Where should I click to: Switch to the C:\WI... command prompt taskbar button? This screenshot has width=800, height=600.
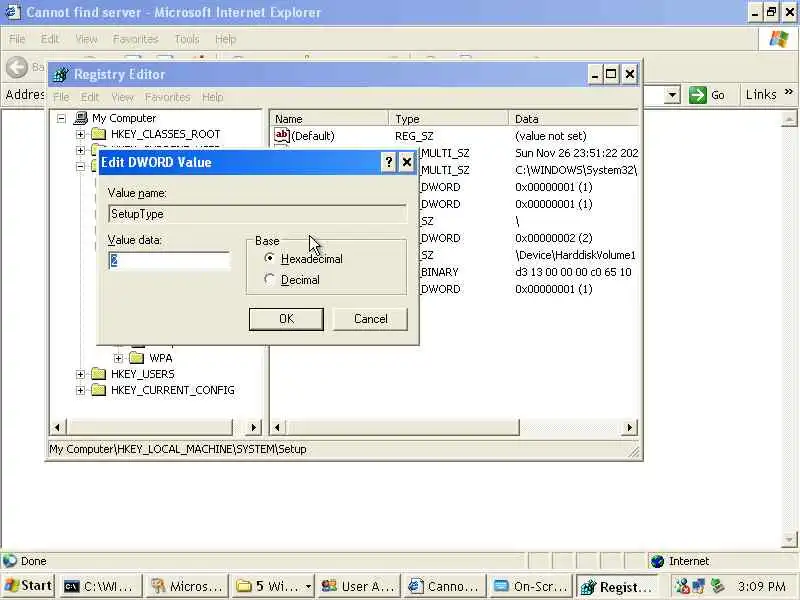click(99, 587)
